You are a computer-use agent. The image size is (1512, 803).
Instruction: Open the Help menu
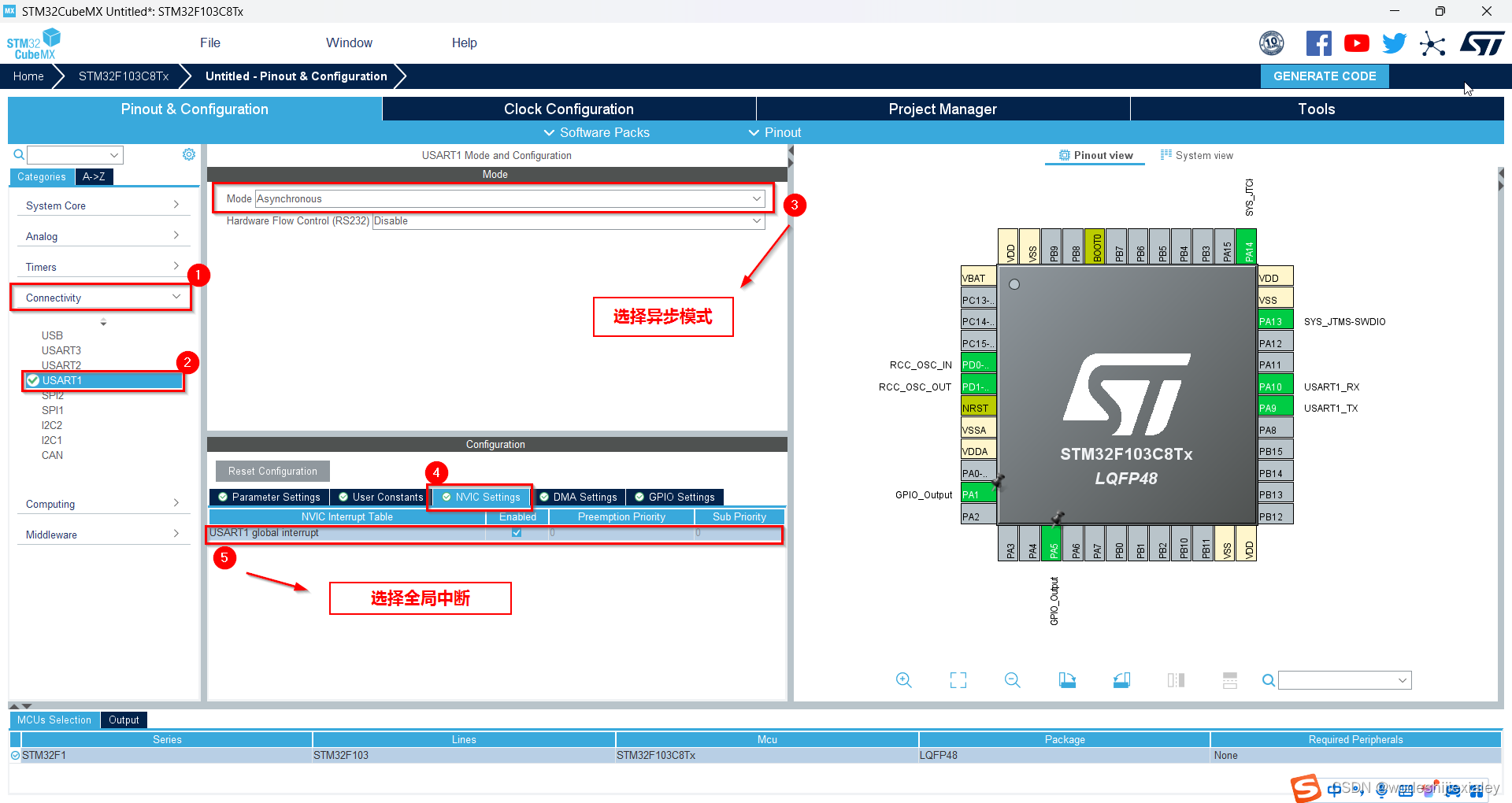pyautogui.click(x=464, y=43)
